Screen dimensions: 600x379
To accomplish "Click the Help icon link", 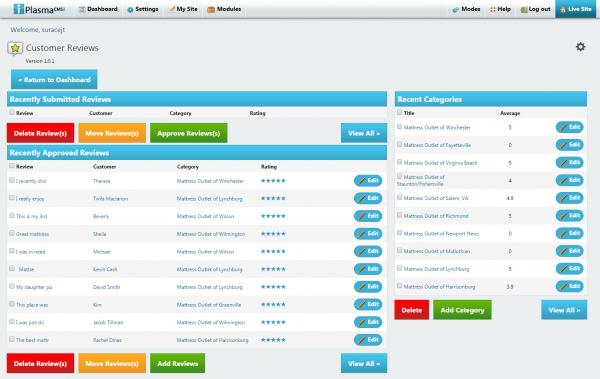I will pos(500,9).
